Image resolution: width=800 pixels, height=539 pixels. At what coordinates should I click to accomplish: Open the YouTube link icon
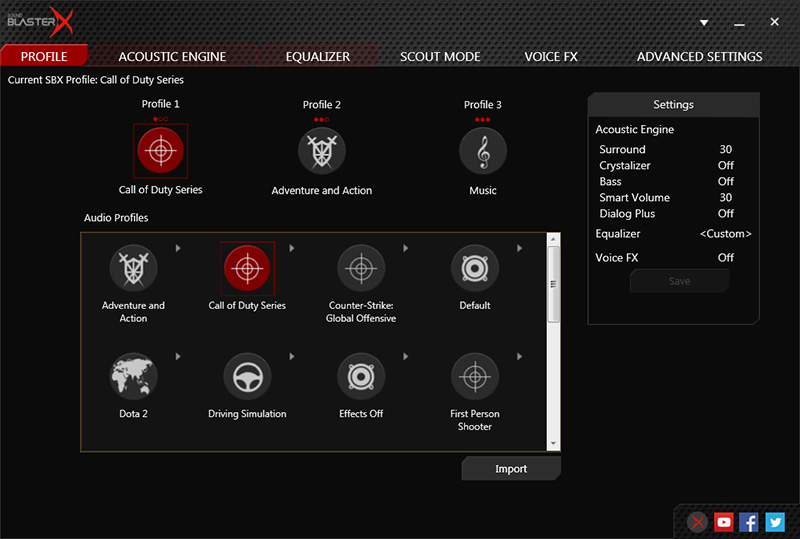pos(724,521)
